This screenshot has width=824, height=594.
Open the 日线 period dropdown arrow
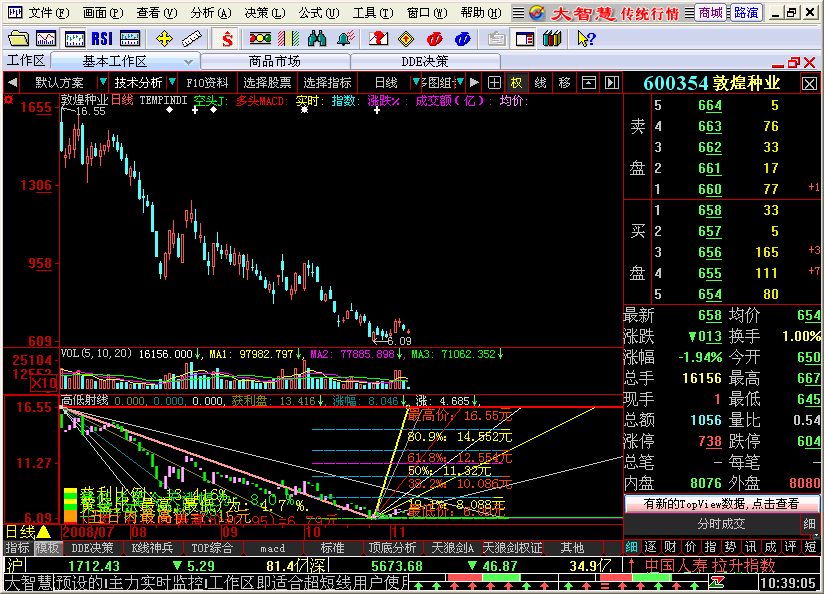pos(416,82)
